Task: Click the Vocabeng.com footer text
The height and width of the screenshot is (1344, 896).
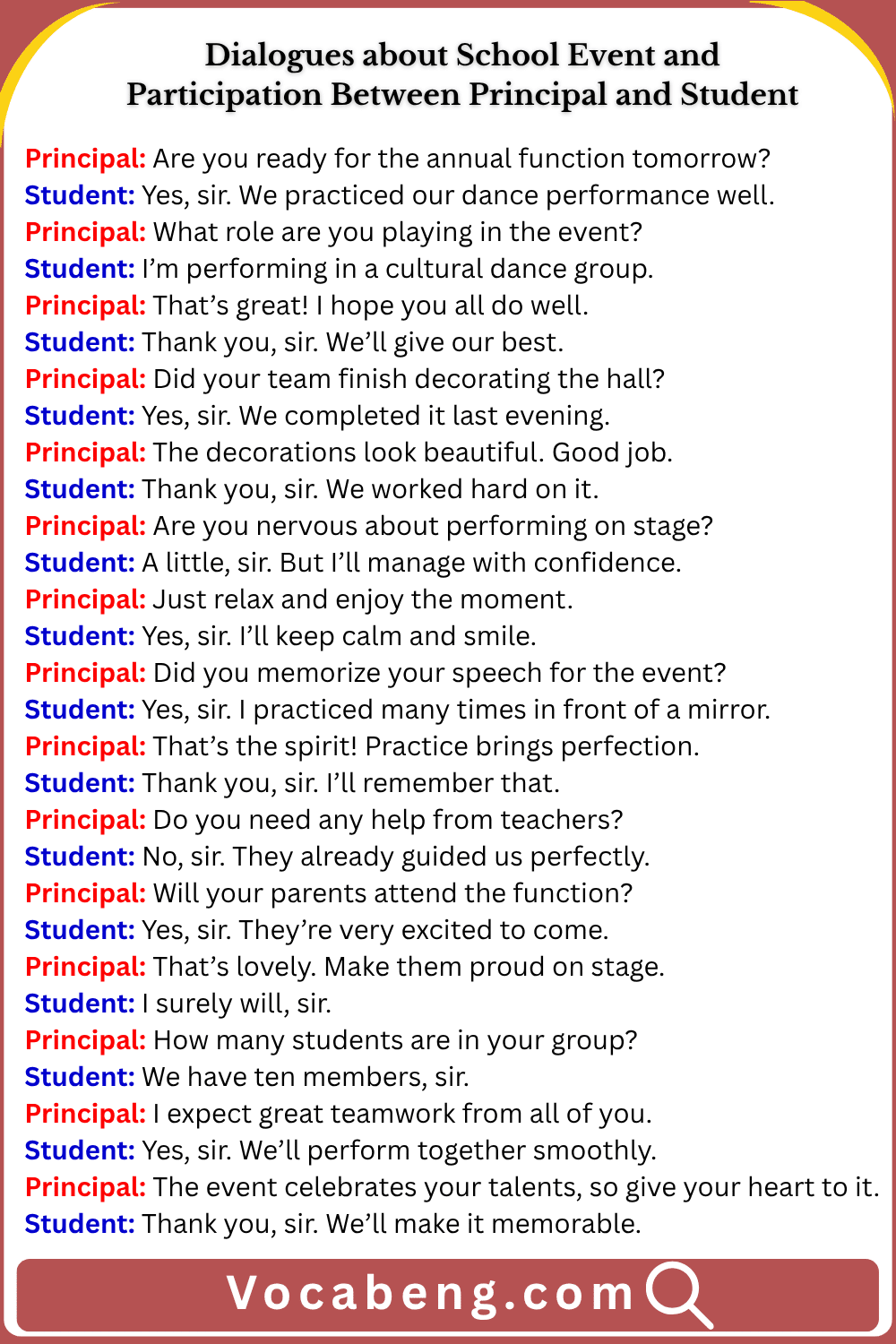Action: click(x=431, y=1294)
